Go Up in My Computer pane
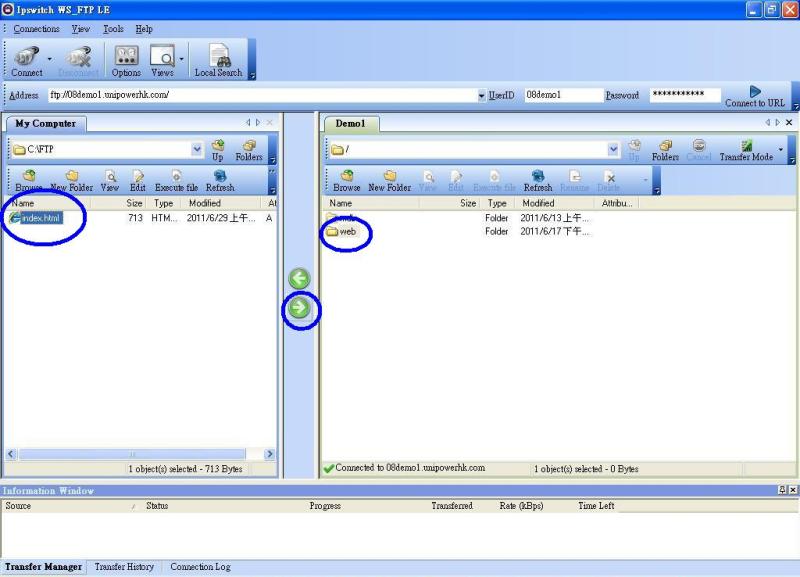This screenshot has height=577, width=800. [x=218, y=150]
